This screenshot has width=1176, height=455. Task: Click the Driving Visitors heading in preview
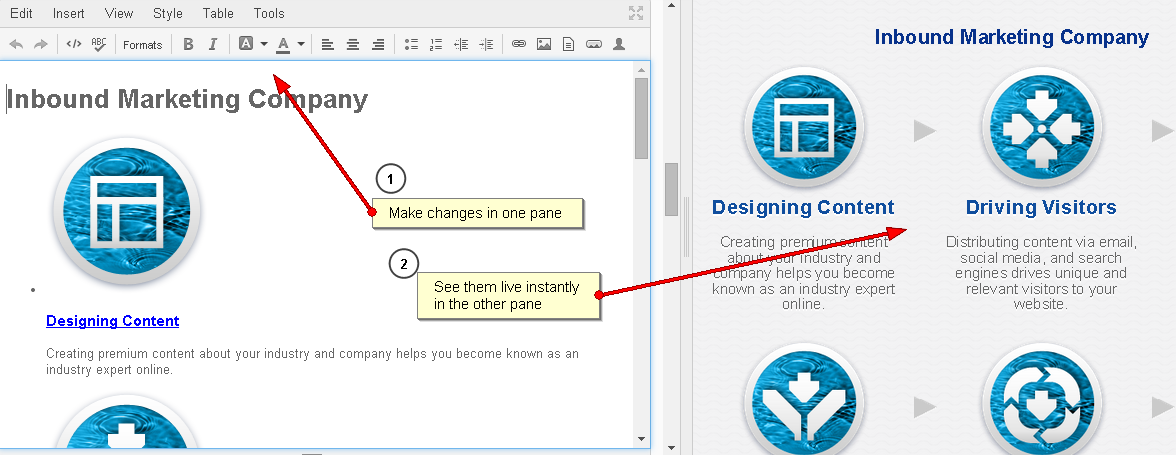[x=1040, y=207]
